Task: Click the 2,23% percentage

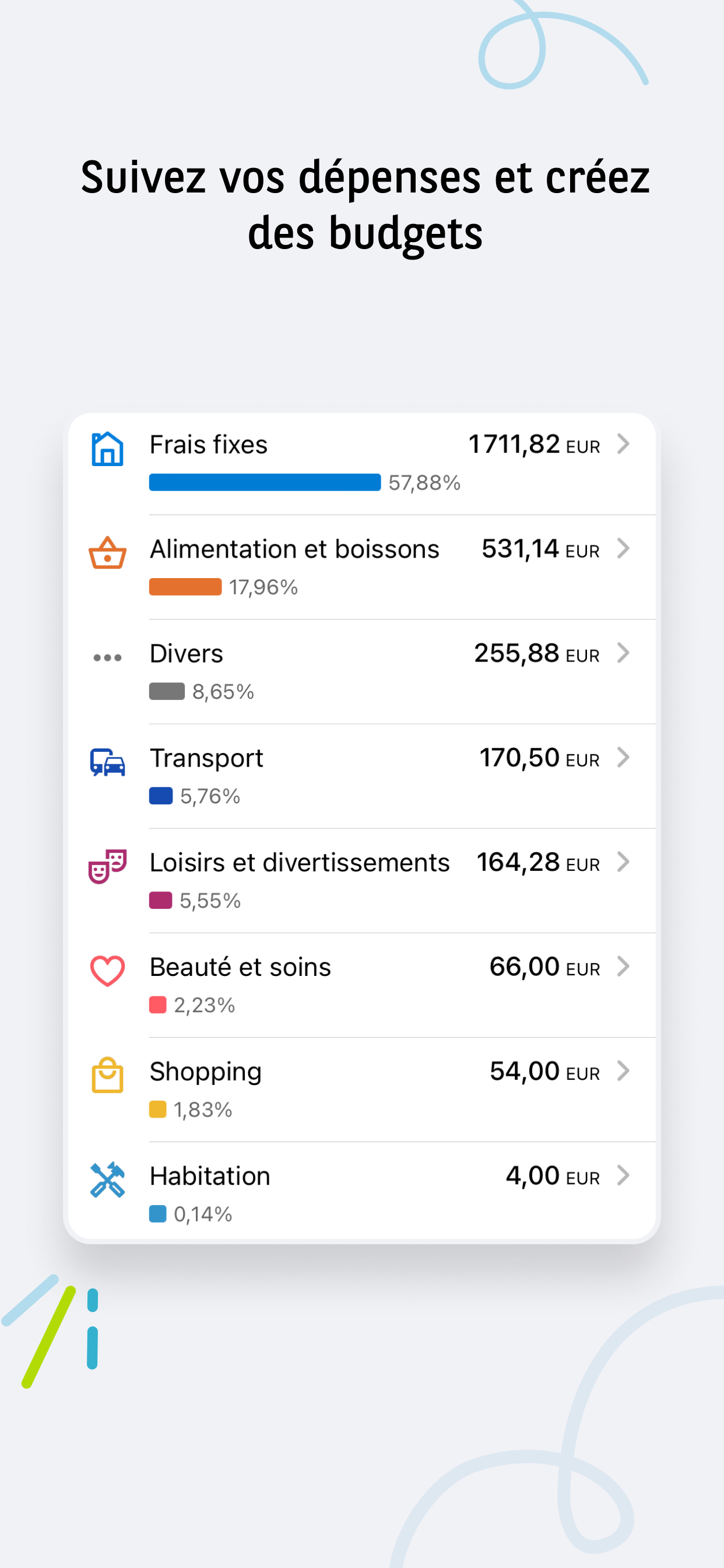Action: 205,1006
